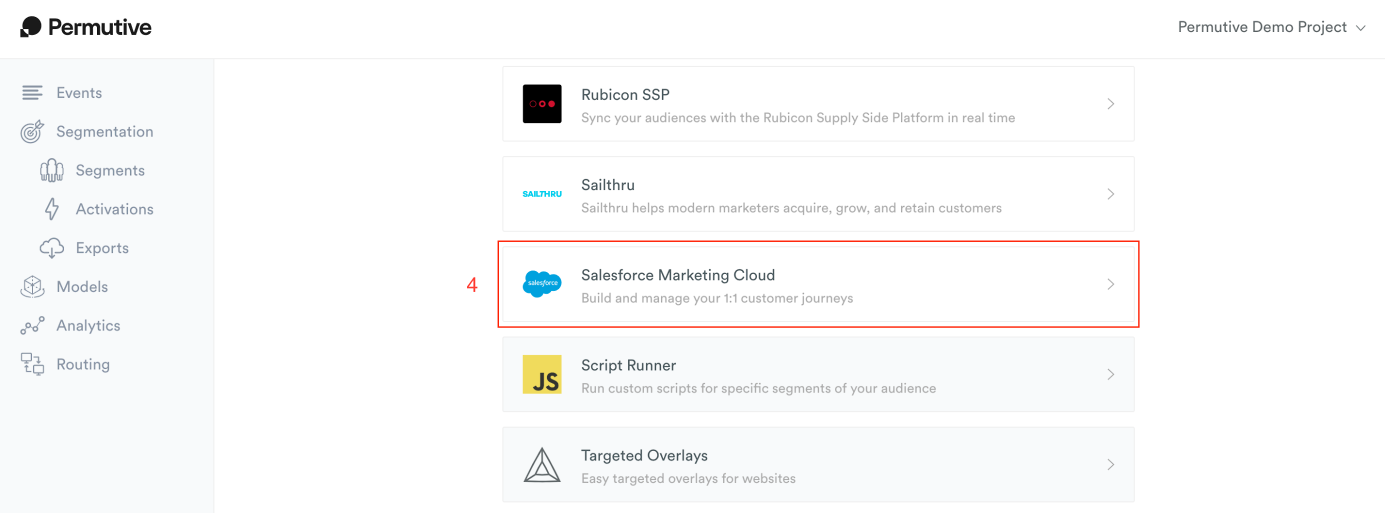Open the Analytics menu item
Screen dimensions: 1385x513
[x=88, y=326]
